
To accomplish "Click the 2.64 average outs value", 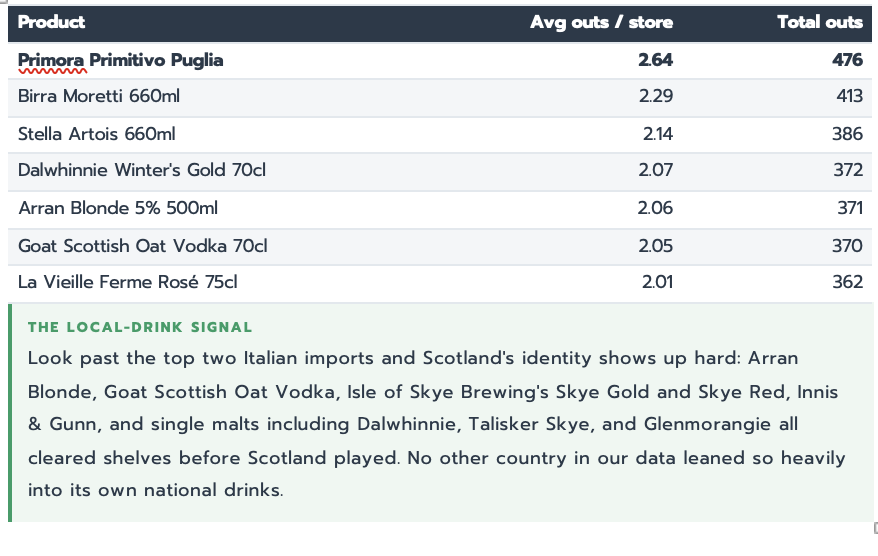I will [x=655, y=60].
